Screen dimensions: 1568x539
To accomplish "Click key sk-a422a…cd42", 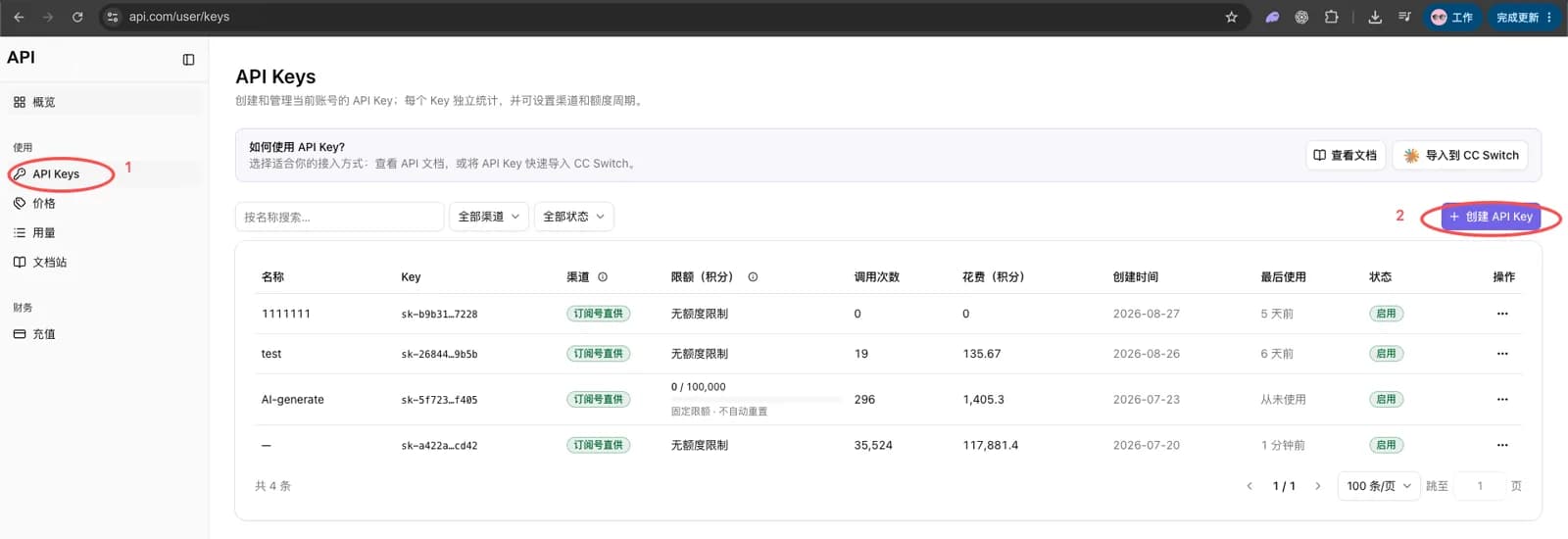I will pos(439,446).
